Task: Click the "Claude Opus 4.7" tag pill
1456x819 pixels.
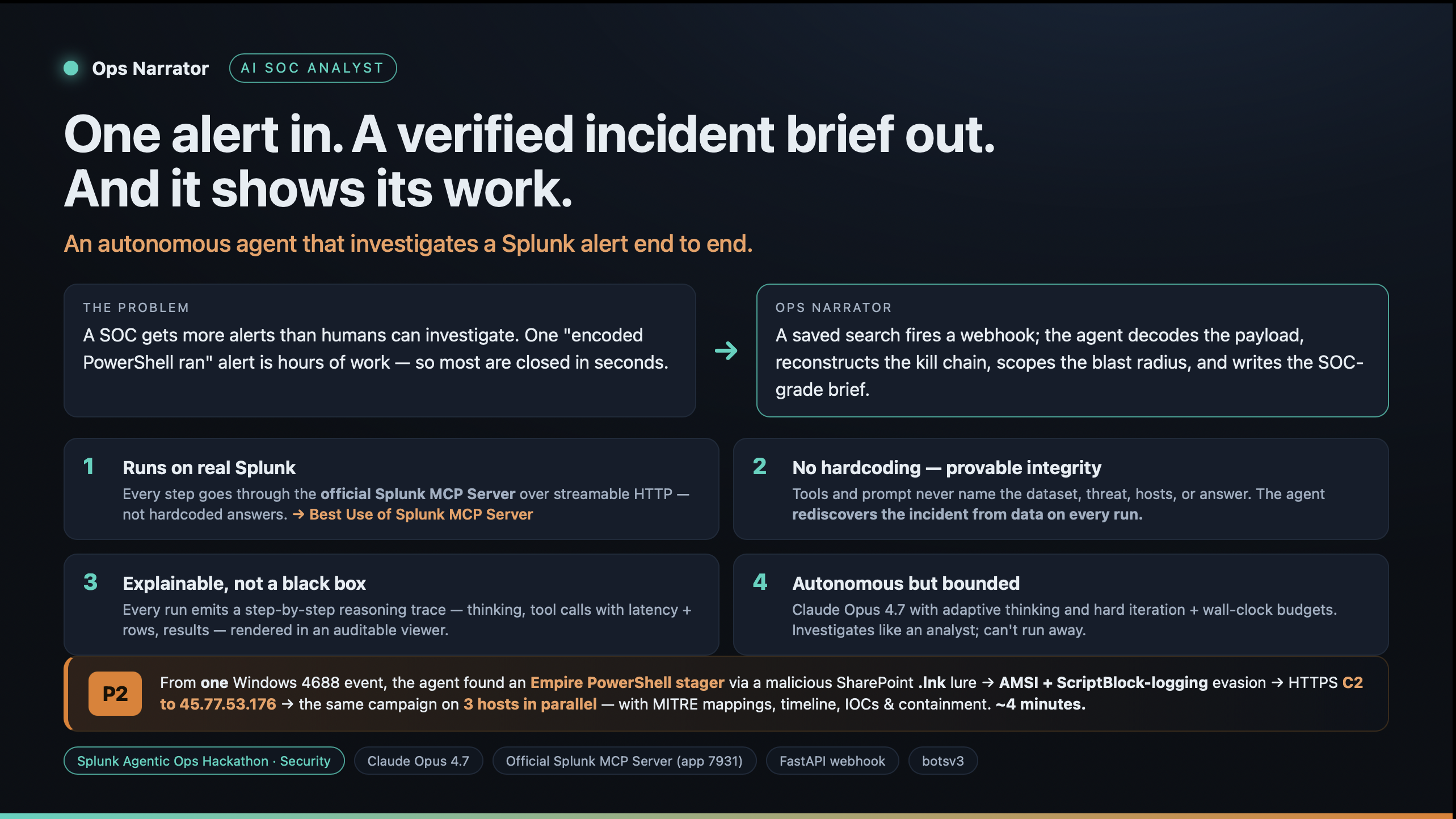Action: click(x=418, y=761)
